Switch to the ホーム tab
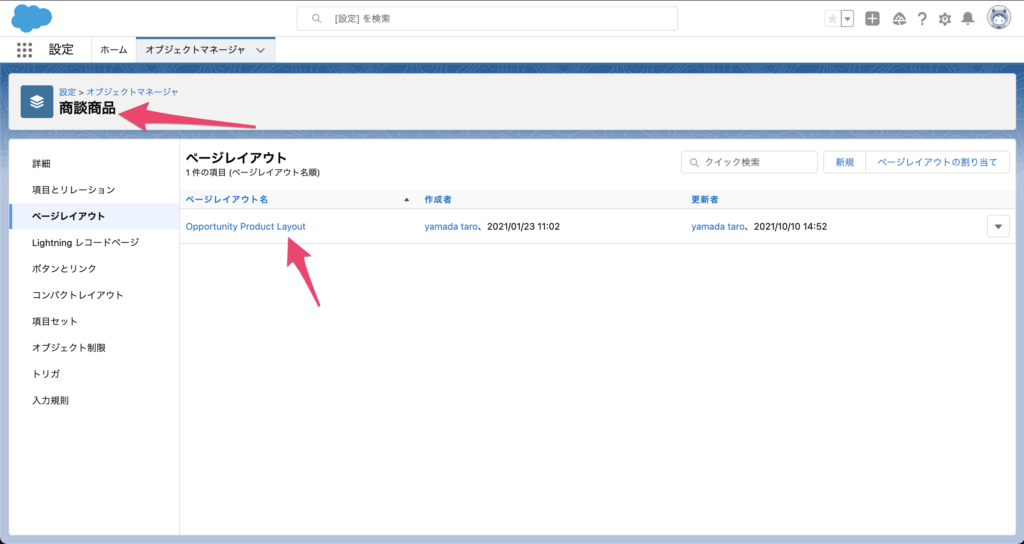Screen dimensions: 1024x544 click(114, 50)
